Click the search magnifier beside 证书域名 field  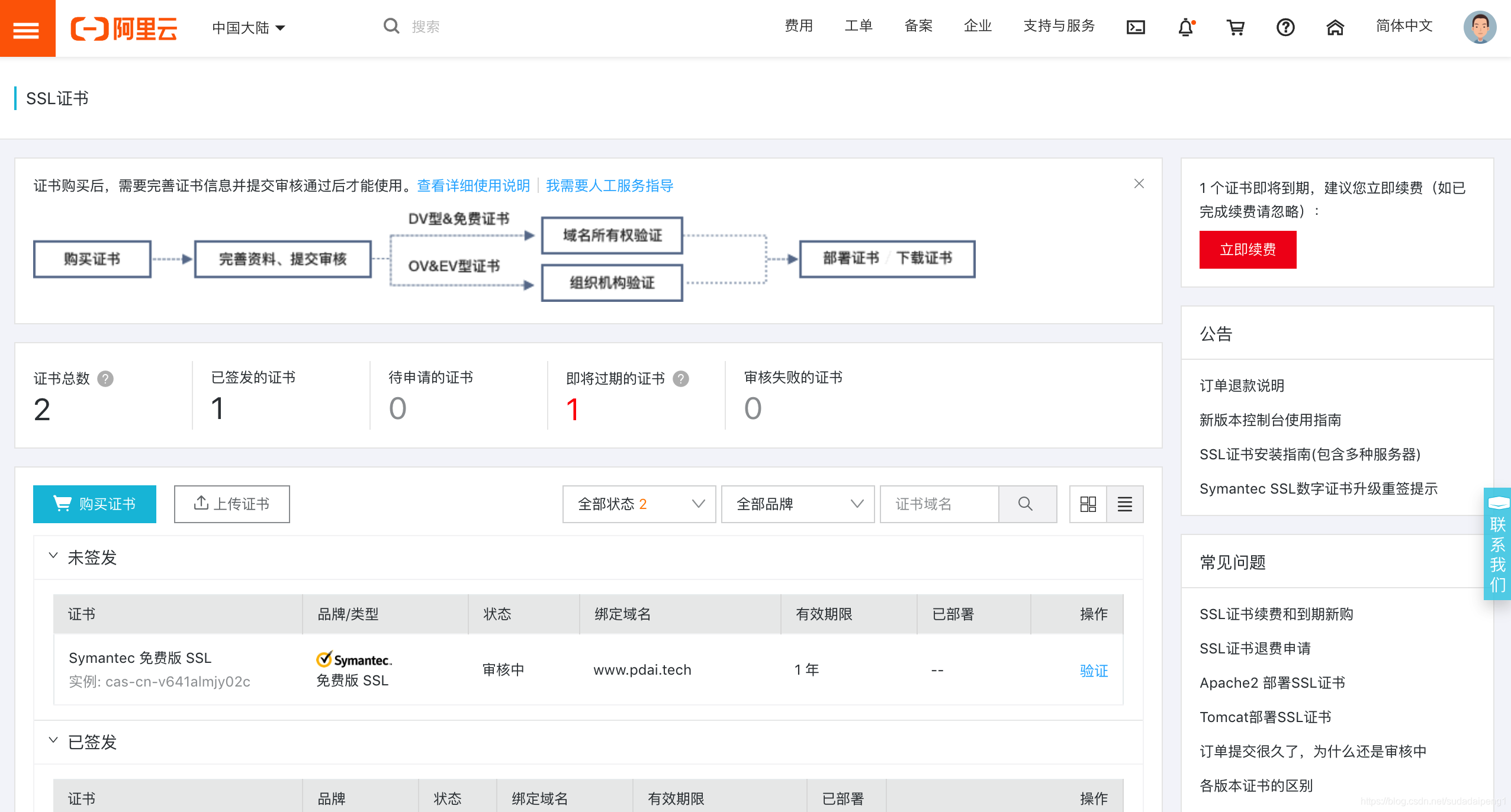point(1027,504)
